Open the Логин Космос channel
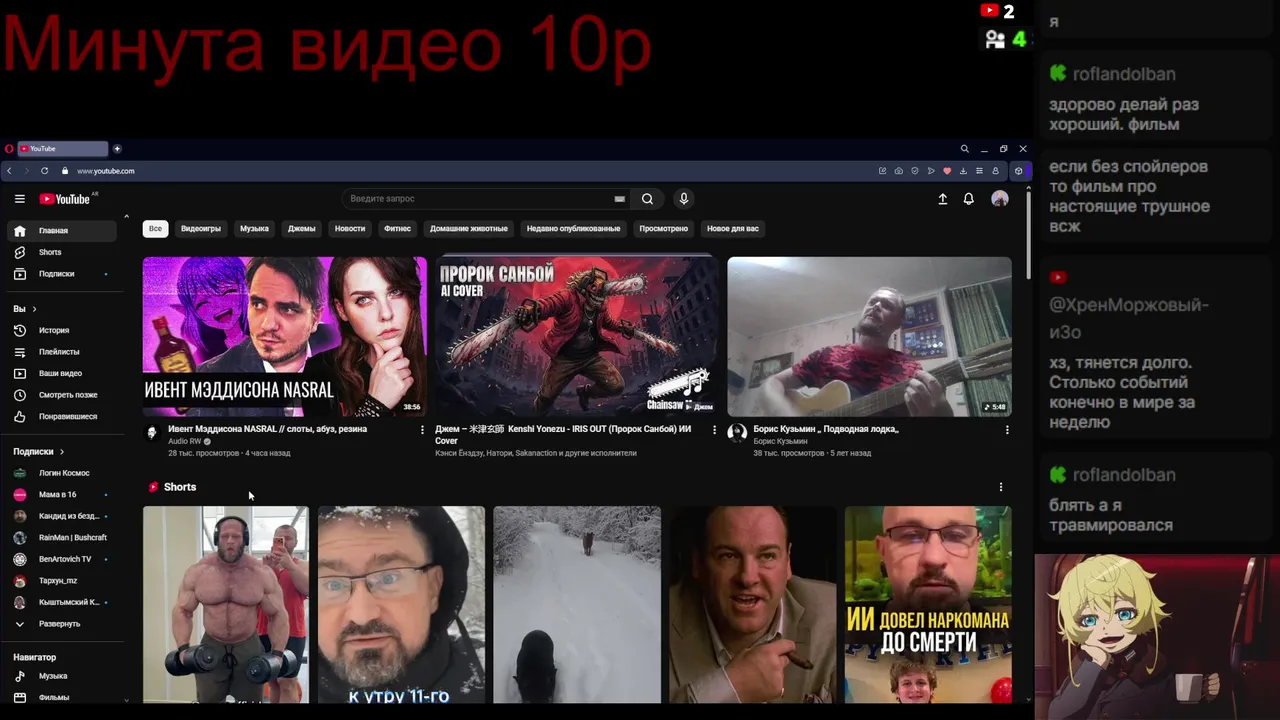The height and width of the screenshot is (720, 1280). pos(62,473)
